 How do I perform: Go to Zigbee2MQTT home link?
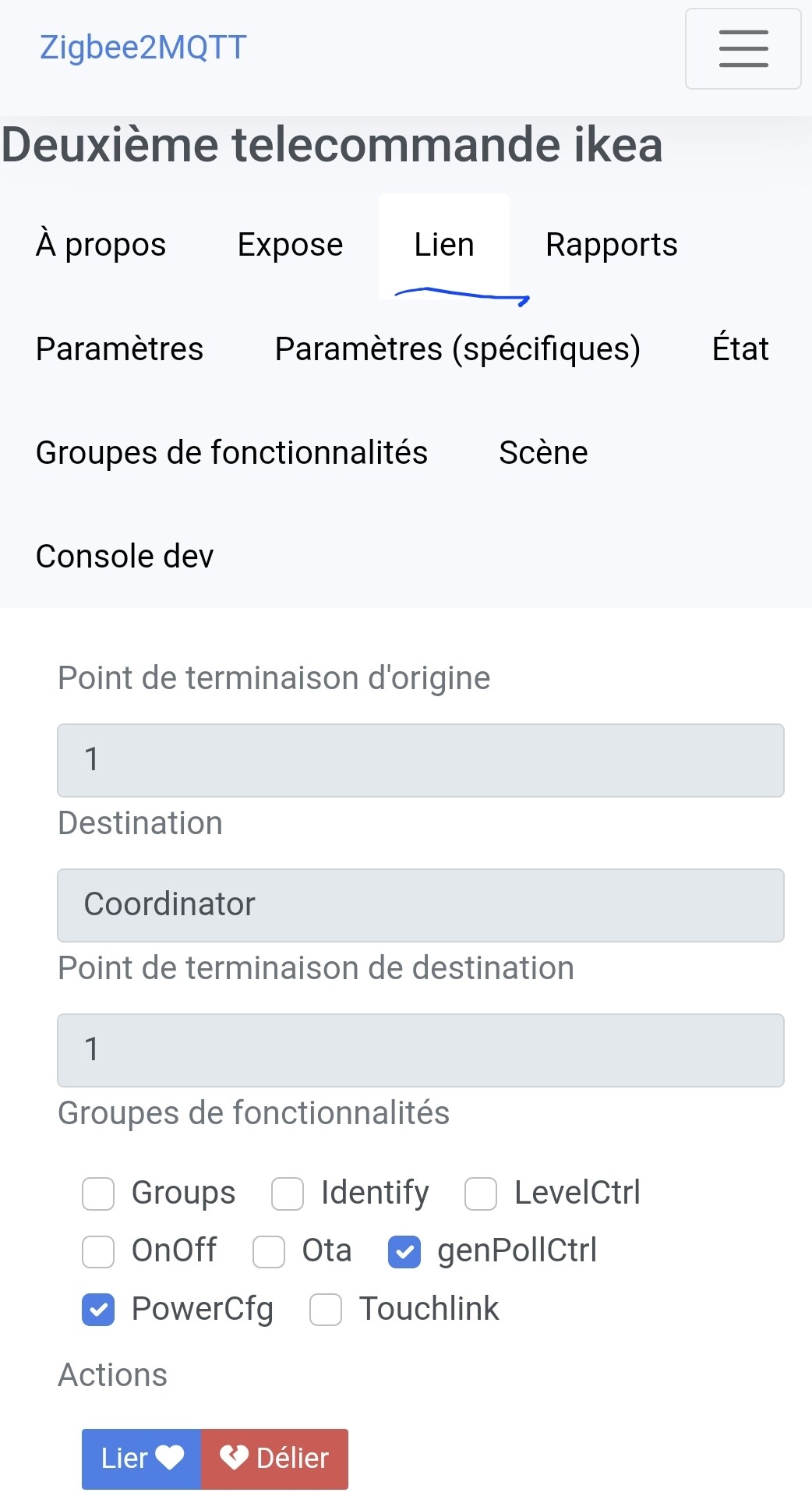(143, 48)
